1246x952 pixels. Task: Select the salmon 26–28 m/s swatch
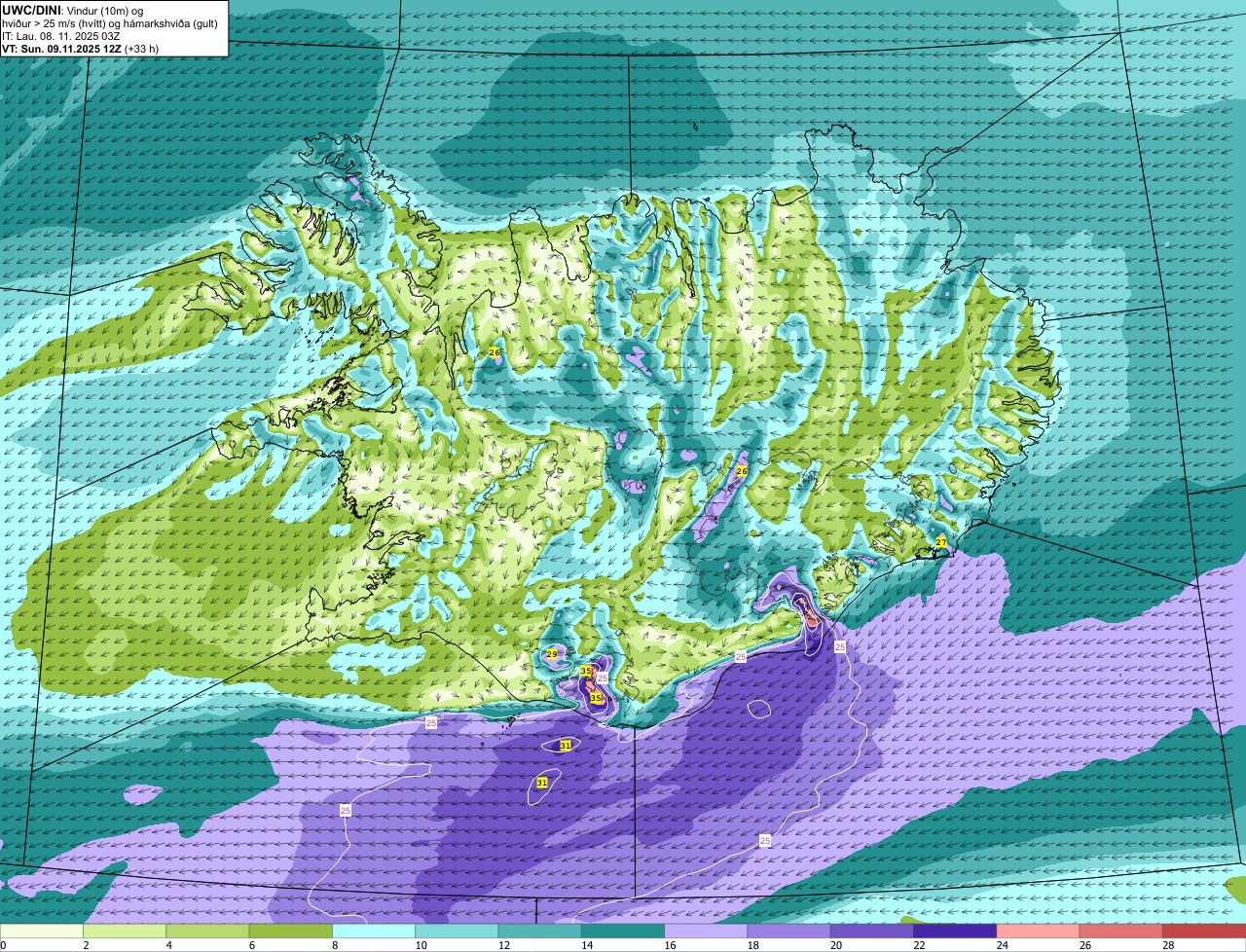point(1121,932)
